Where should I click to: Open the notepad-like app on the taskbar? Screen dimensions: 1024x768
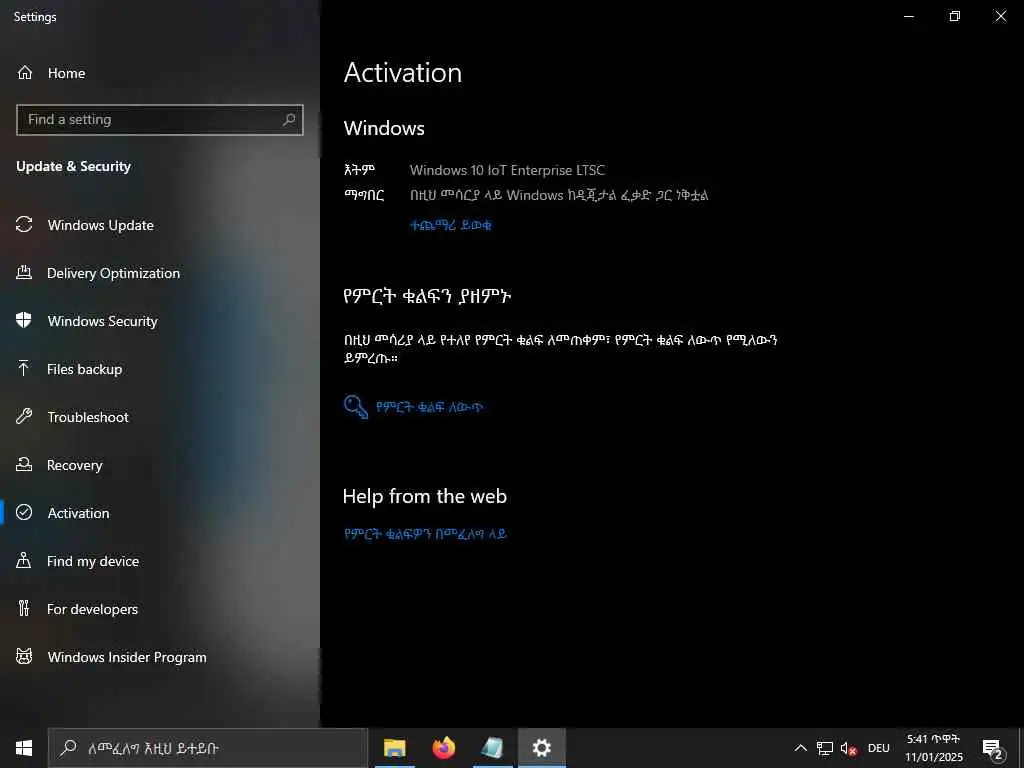[492, 748]
